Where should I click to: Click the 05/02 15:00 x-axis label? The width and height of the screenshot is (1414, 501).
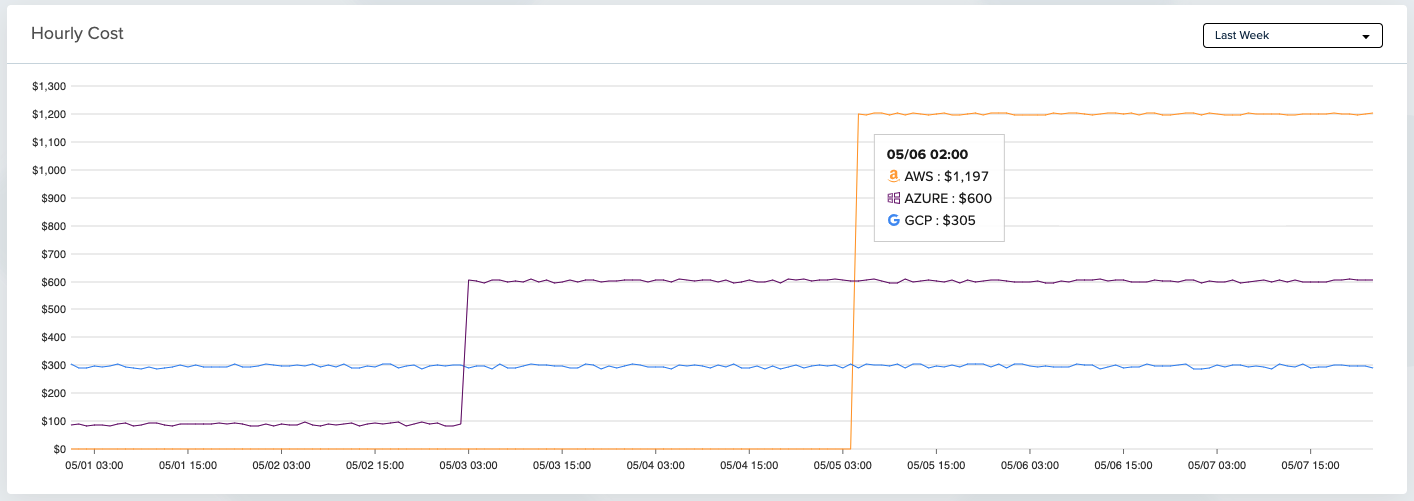[374, 465]
